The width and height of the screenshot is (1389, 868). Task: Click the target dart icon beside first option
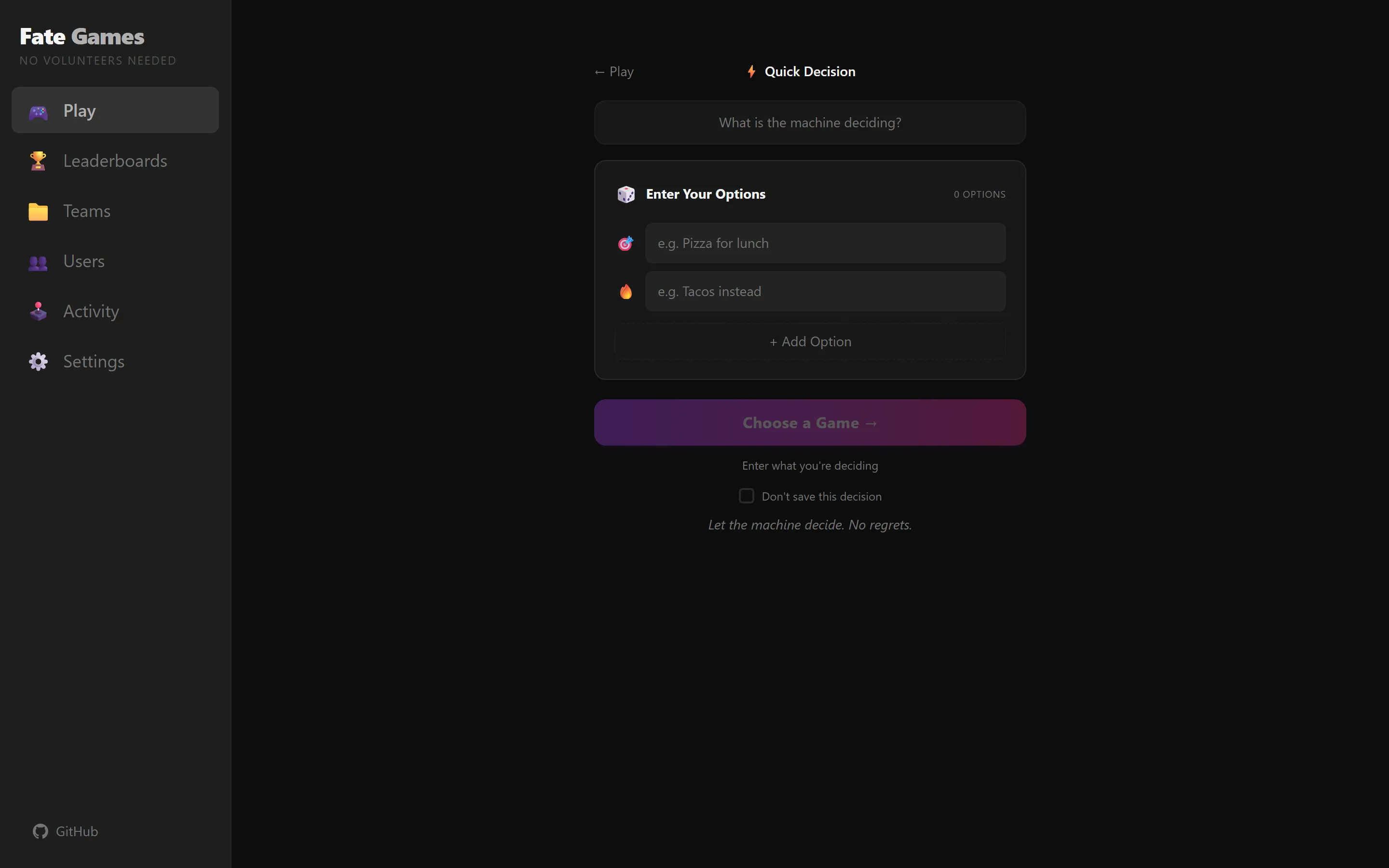click(626, 244)
